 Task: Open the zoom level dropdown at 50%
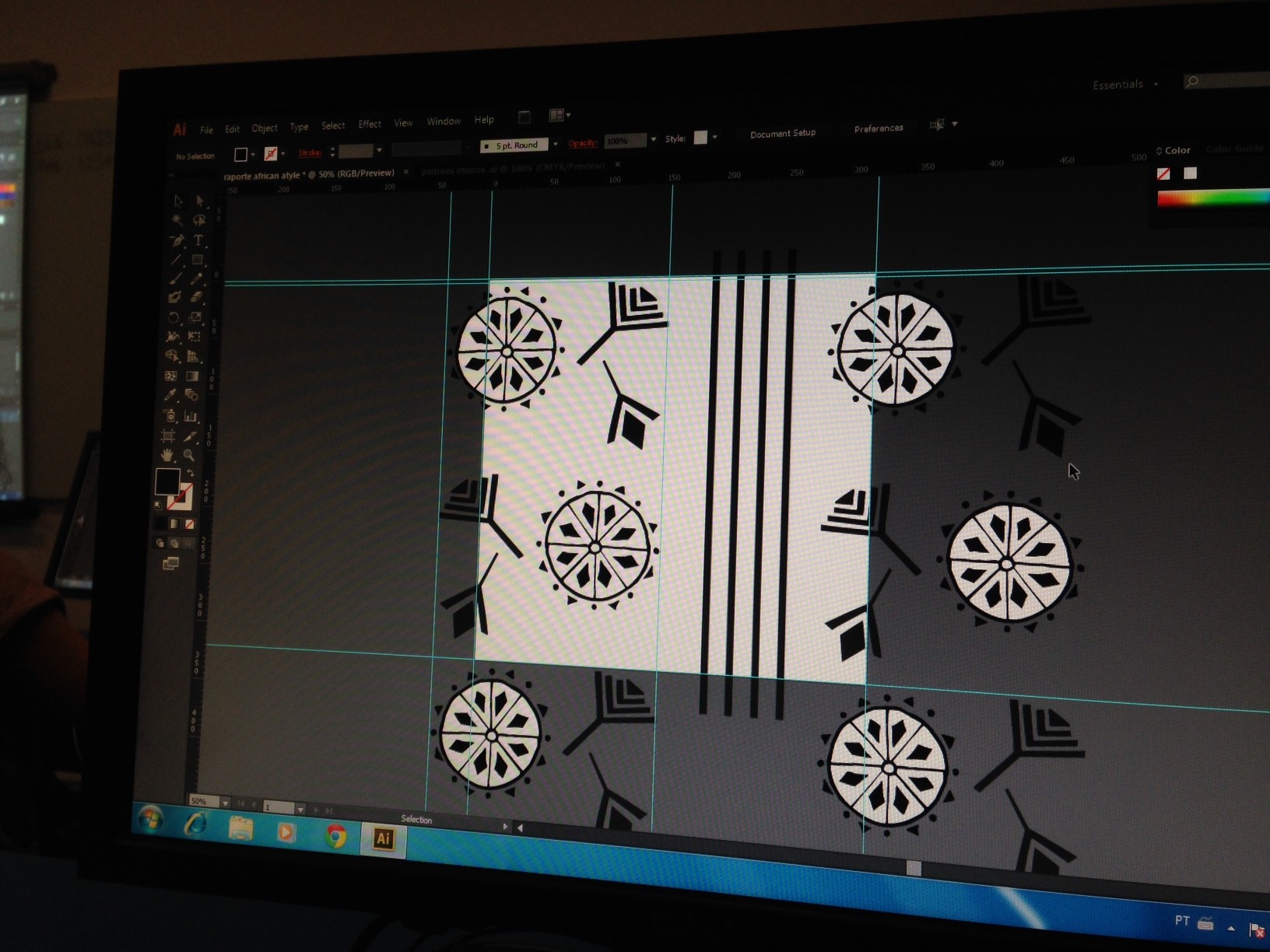tap(225, 803)
